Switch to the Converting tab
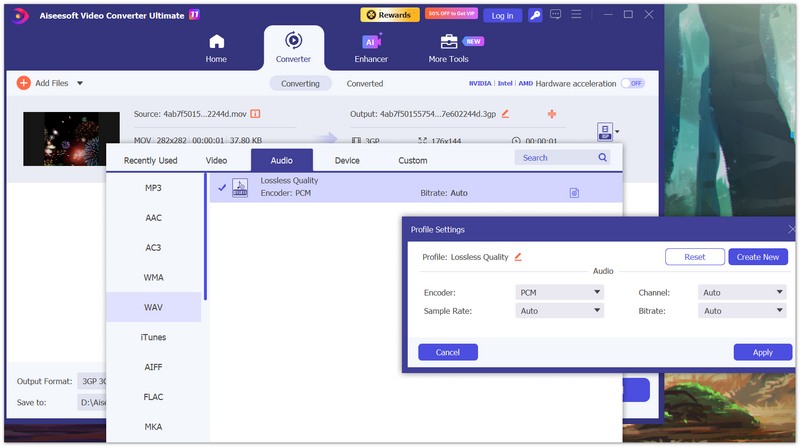The height and width of the screenshot is (447, 800). click(301, 84)
